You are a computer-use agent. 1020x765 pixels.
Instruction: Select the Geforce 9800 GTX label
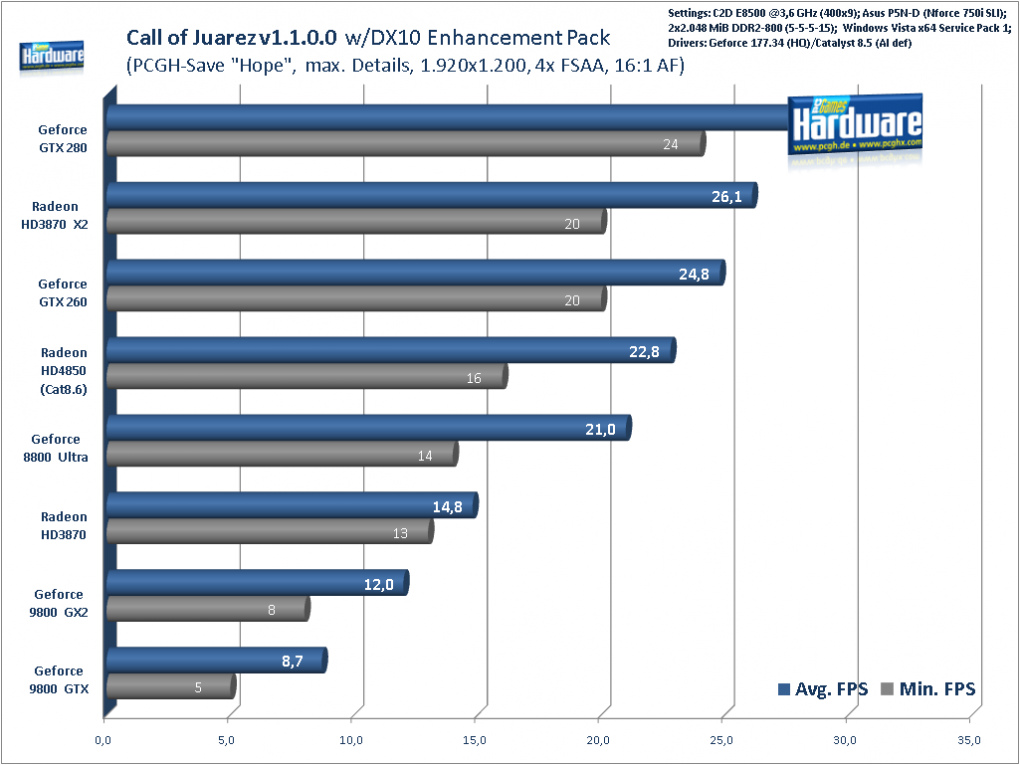tap(59, 680)
